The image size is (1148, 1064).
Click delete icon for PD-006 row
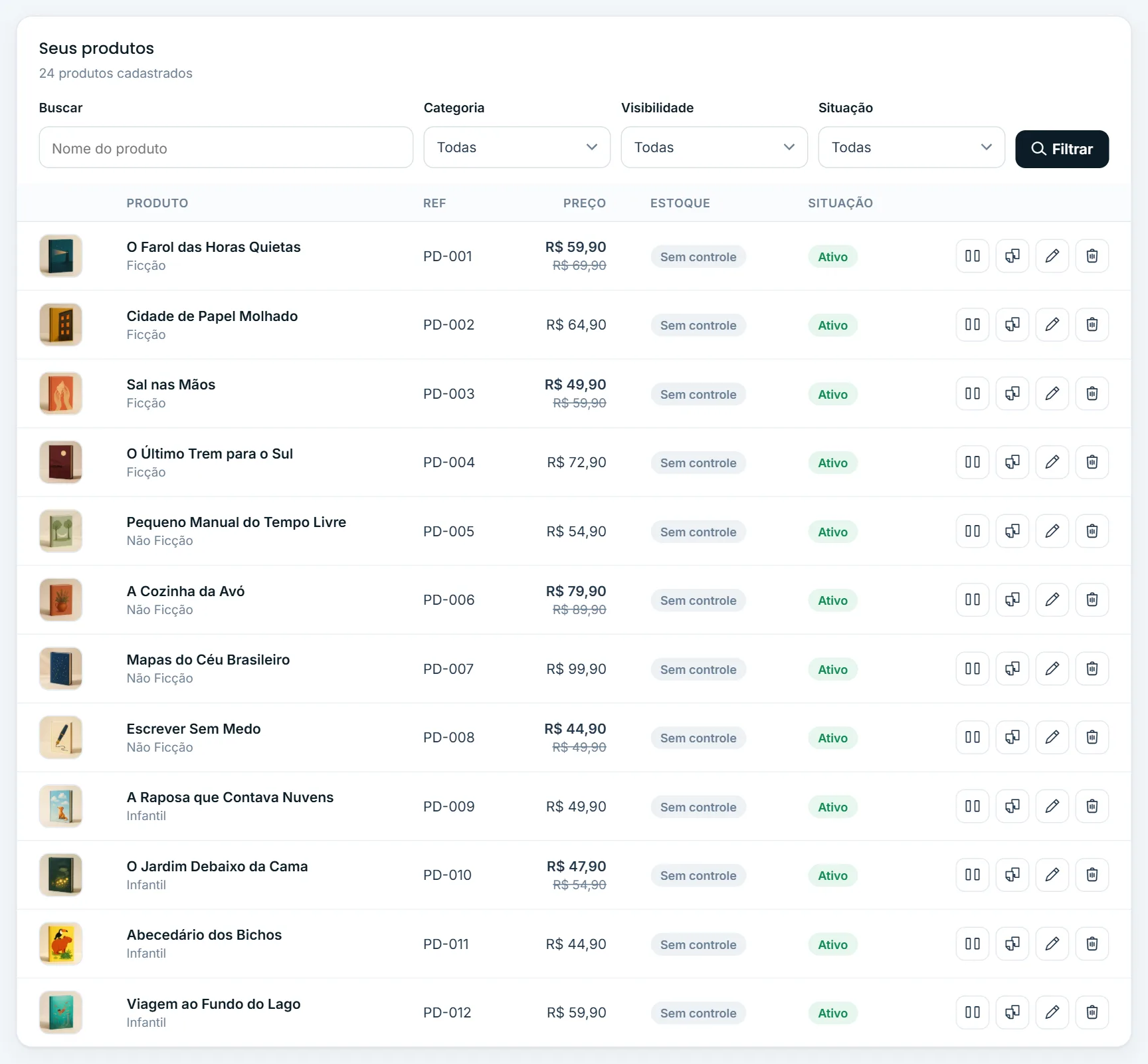pyautogui.click(x=1092, y=599)
